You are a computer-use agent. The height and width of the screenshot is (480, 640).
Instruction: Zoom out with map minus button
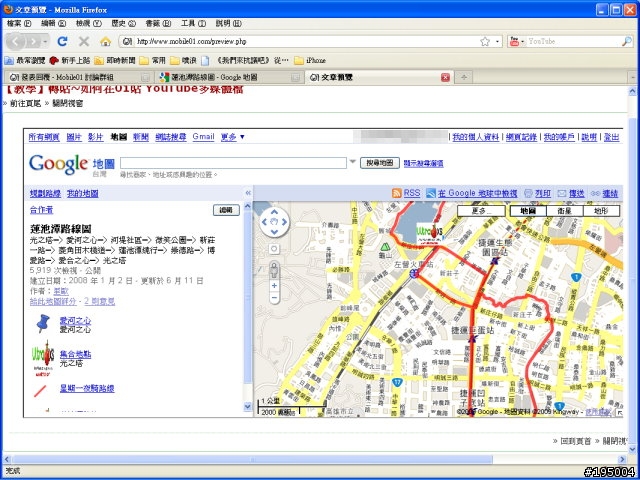tap(274, 298)
